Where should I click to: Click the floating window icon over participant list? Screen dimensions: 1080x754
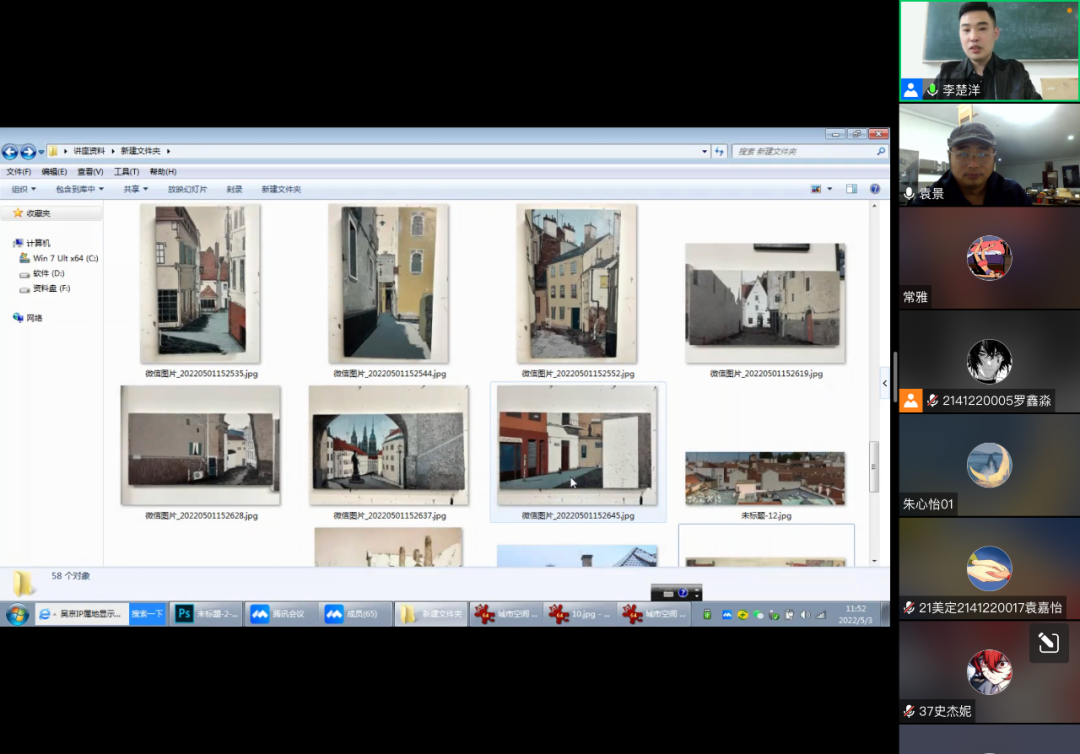click(1048, 643)
